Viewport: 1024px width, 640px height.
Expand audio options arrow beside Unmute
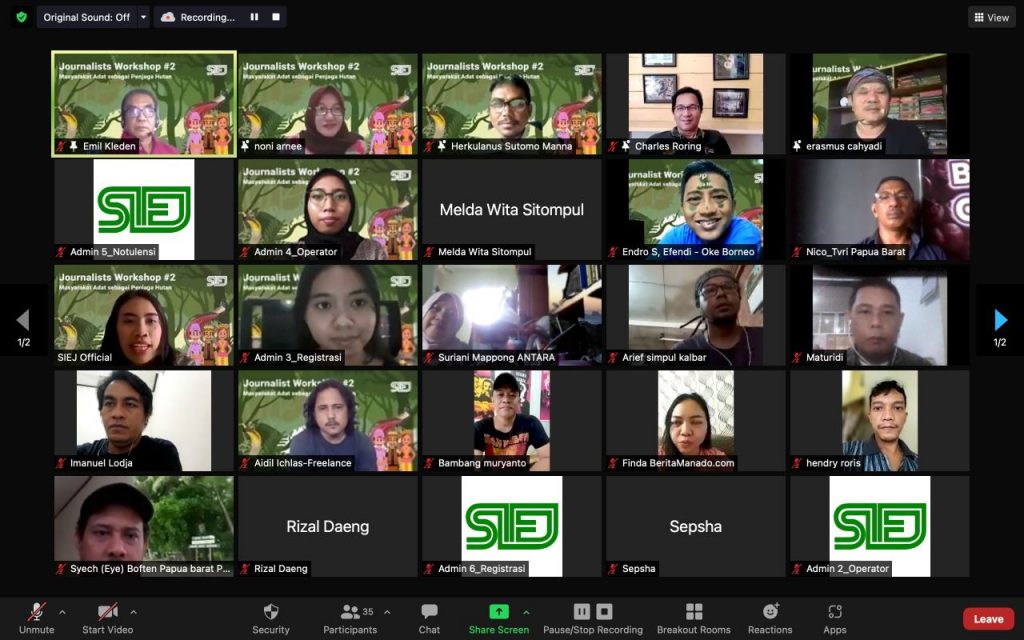[x=62, y=612]
